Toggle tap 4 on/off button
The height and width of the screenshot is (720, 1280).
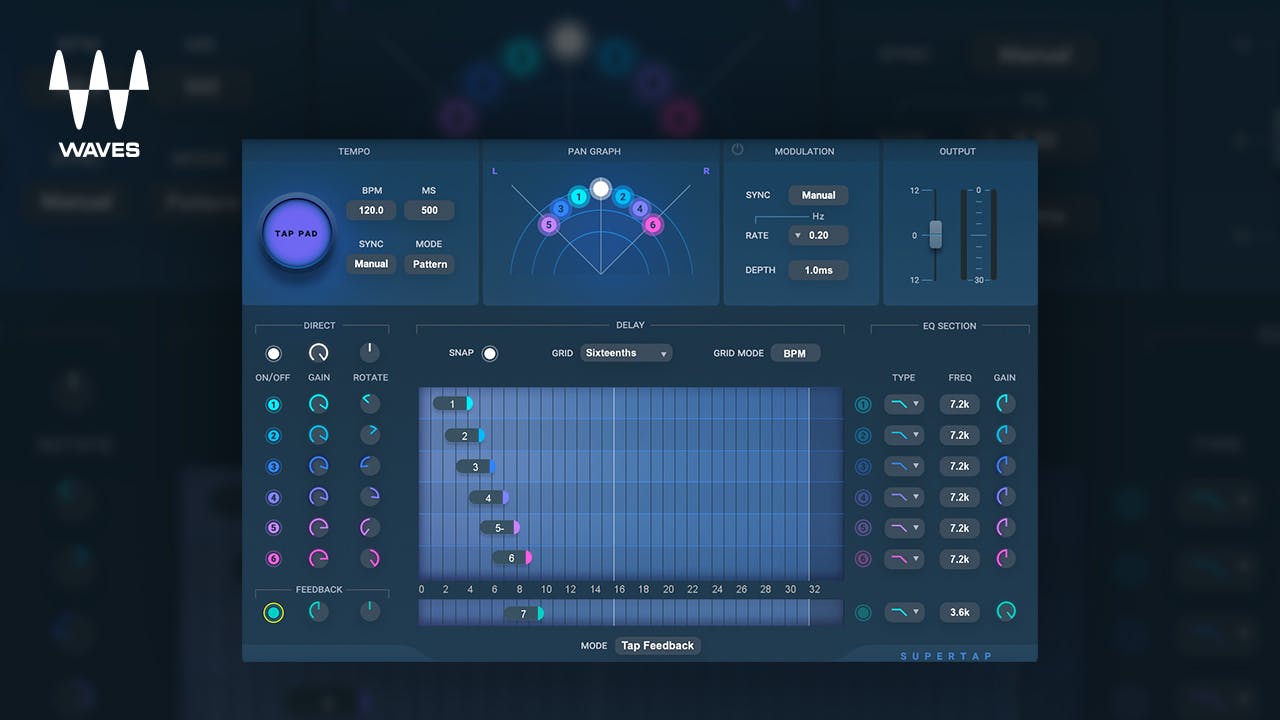[x=273, y=497]
